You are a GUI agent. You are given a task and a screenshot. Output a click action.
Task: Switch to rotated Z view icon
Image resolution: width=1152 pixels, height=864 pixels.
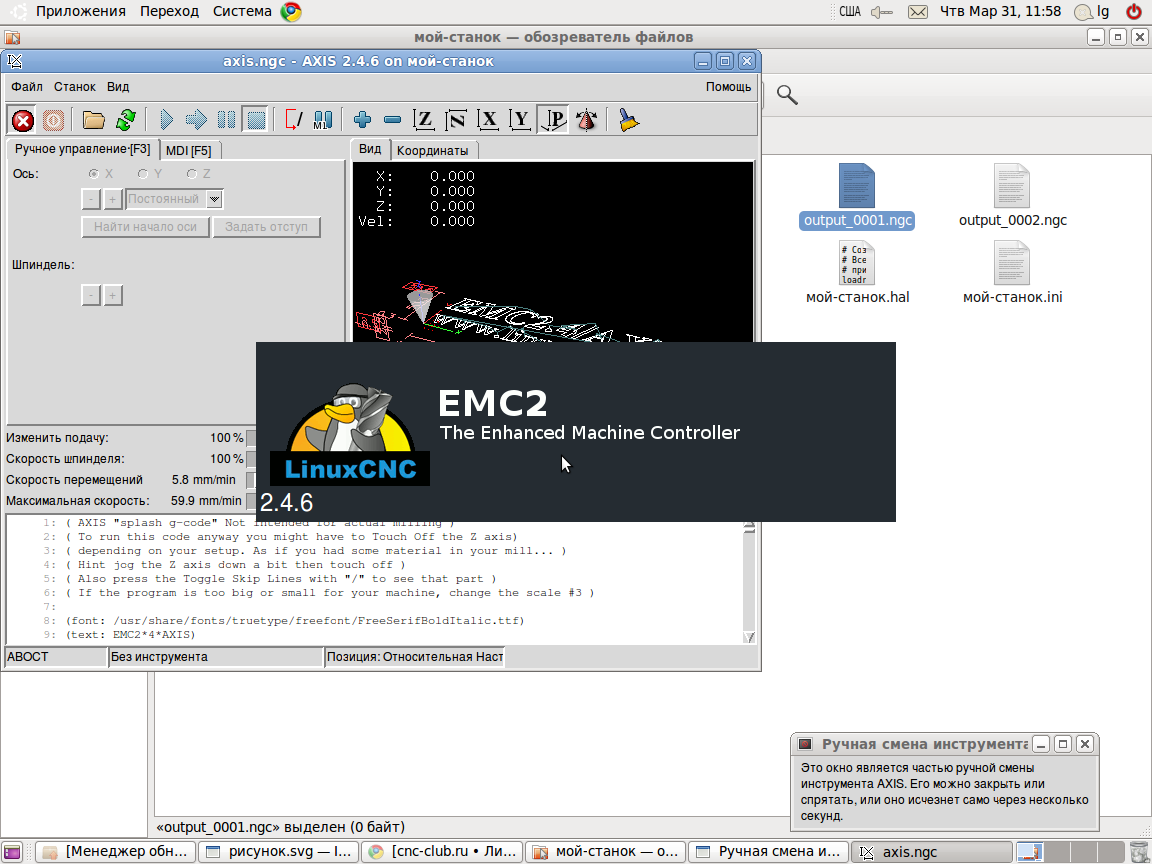tap(456, 120)
